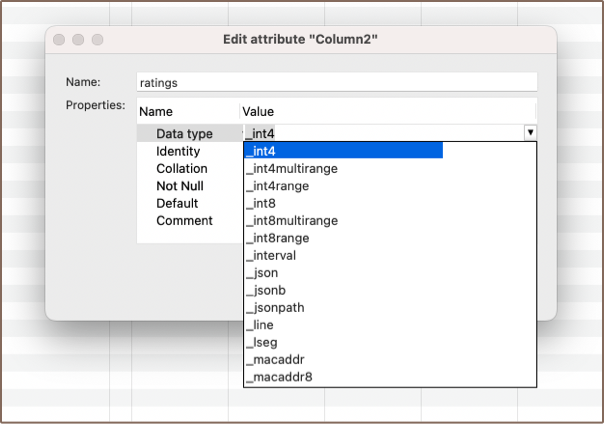Viewport: 604px width, 424px height.
Task: Select the Collation property row
Action: 182,169
